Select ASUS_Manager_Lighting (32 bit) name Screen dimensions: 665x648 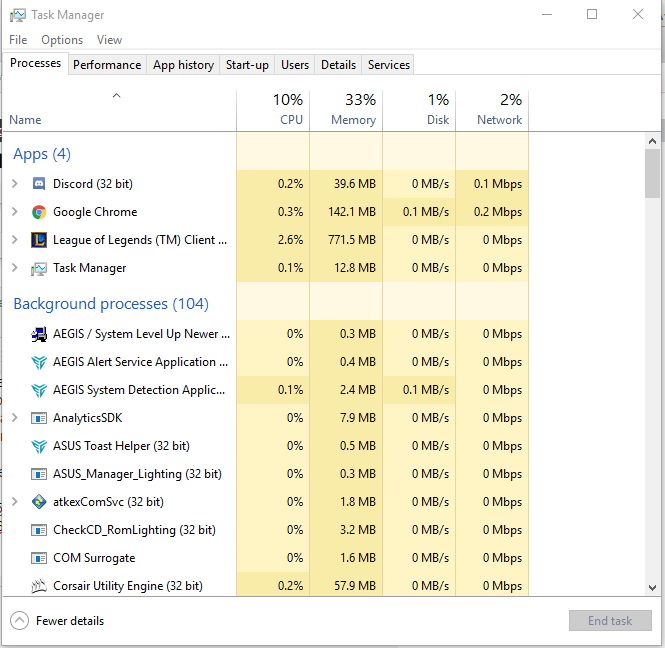click(x=137, y=474)
